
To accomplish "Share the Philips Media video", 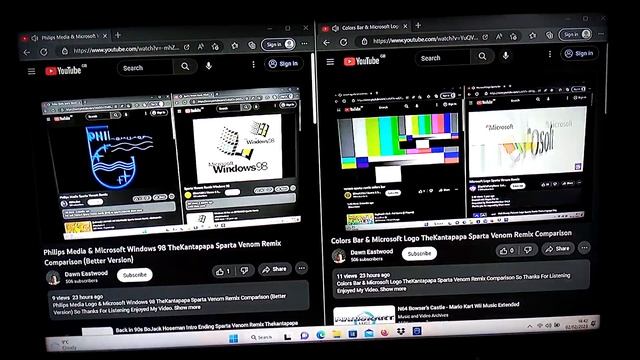I will [x=274, y=269].
